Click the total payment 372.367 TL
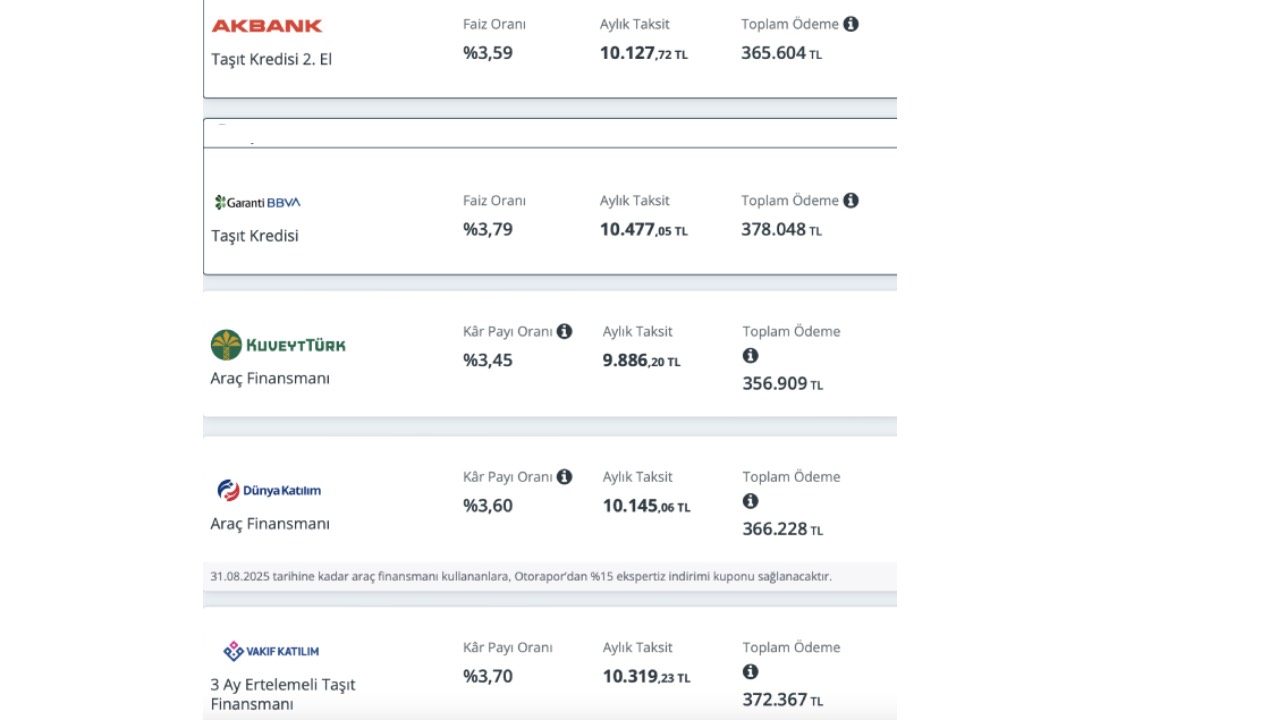This screenshot has height=720, width=1280. pyautogui.click(x=783, y=700)
